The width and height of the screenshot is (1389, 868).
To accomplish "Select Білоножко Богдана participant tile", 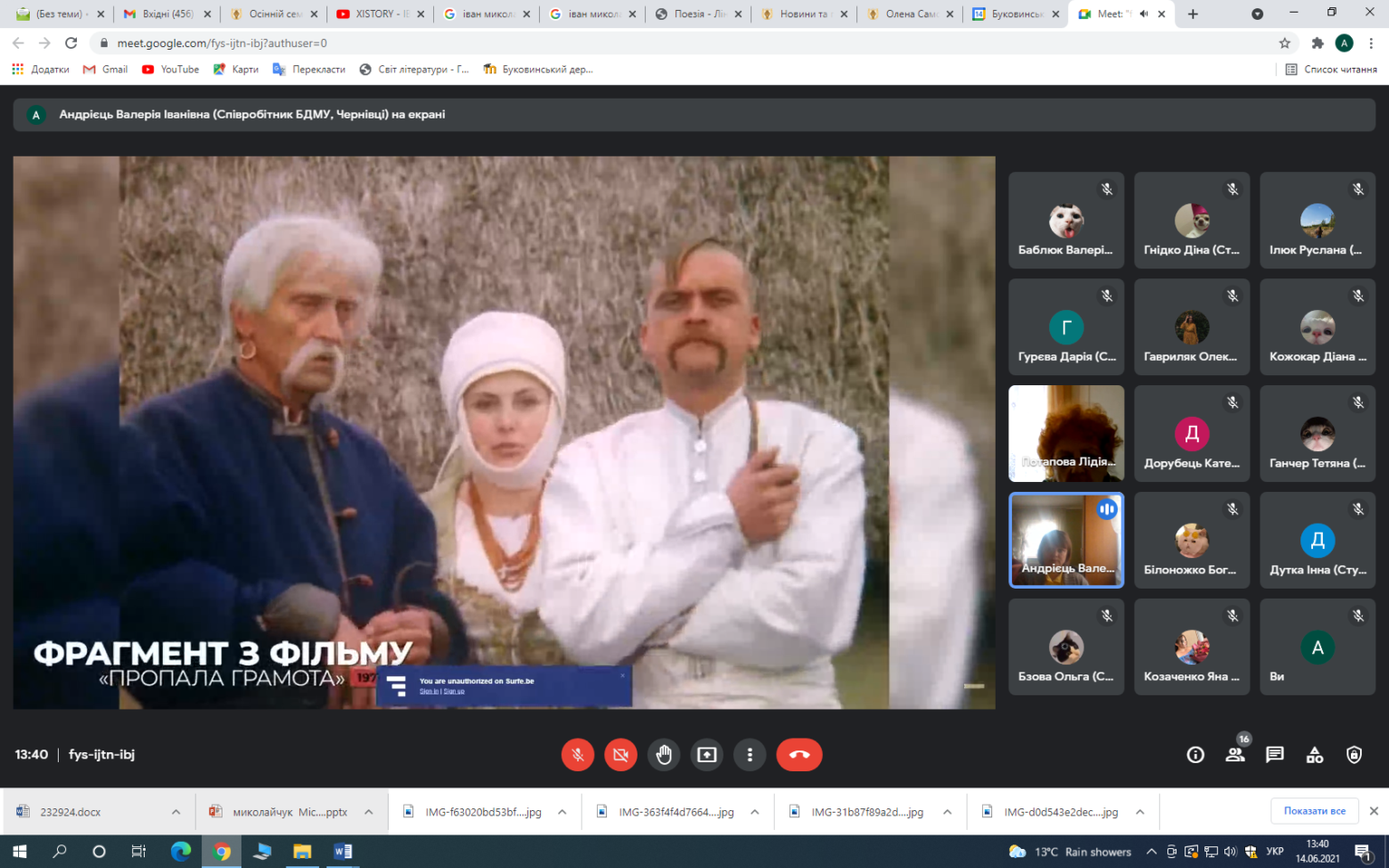I will click(x=1192, y=541).
